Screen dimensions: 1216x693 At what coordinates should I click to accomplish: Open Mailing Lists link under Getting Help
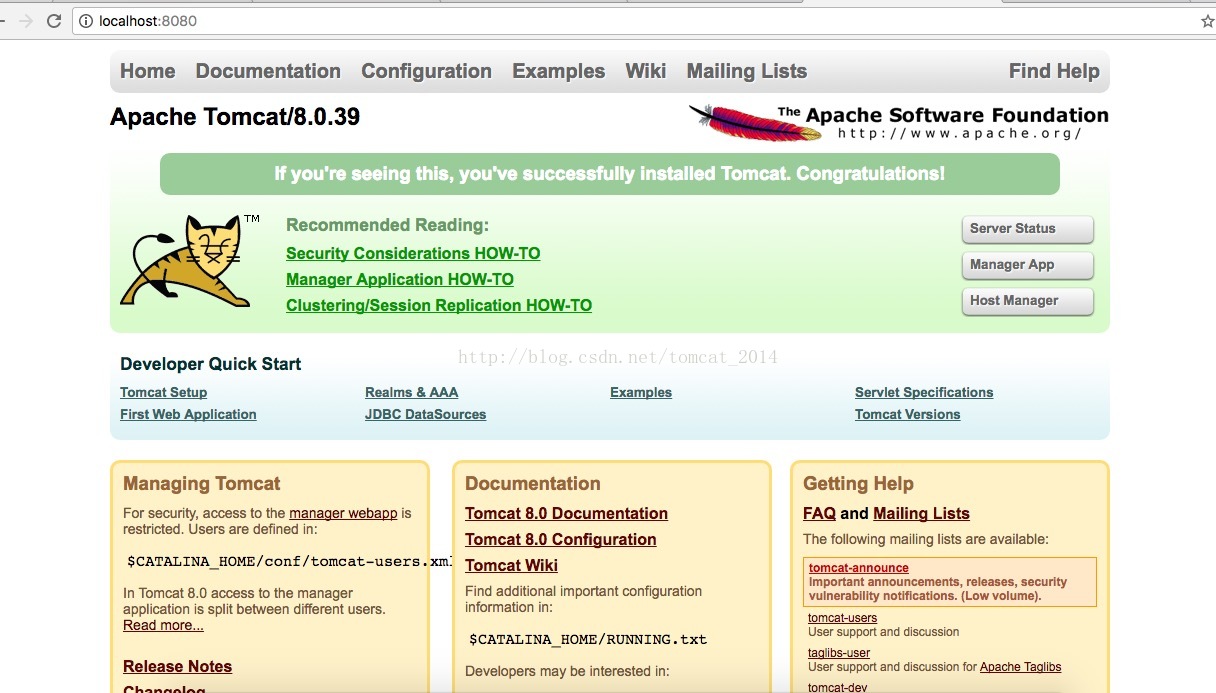pyautogui.click(x=921, y=514)
